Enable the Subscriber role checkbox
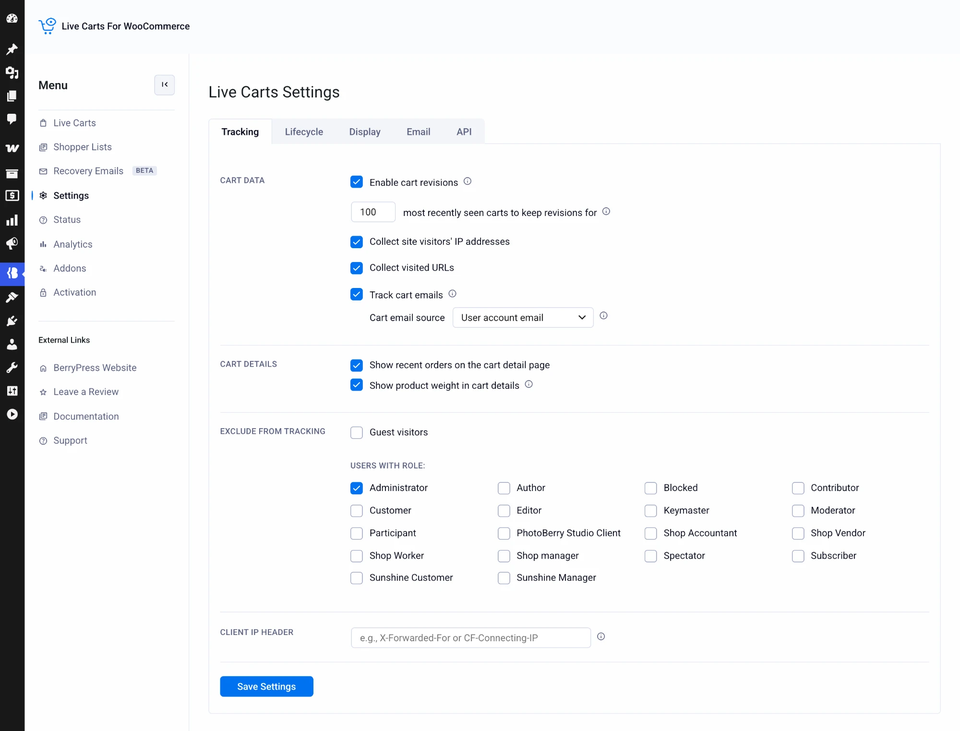This screenshot has height=731, width=960. coord(798,556)
